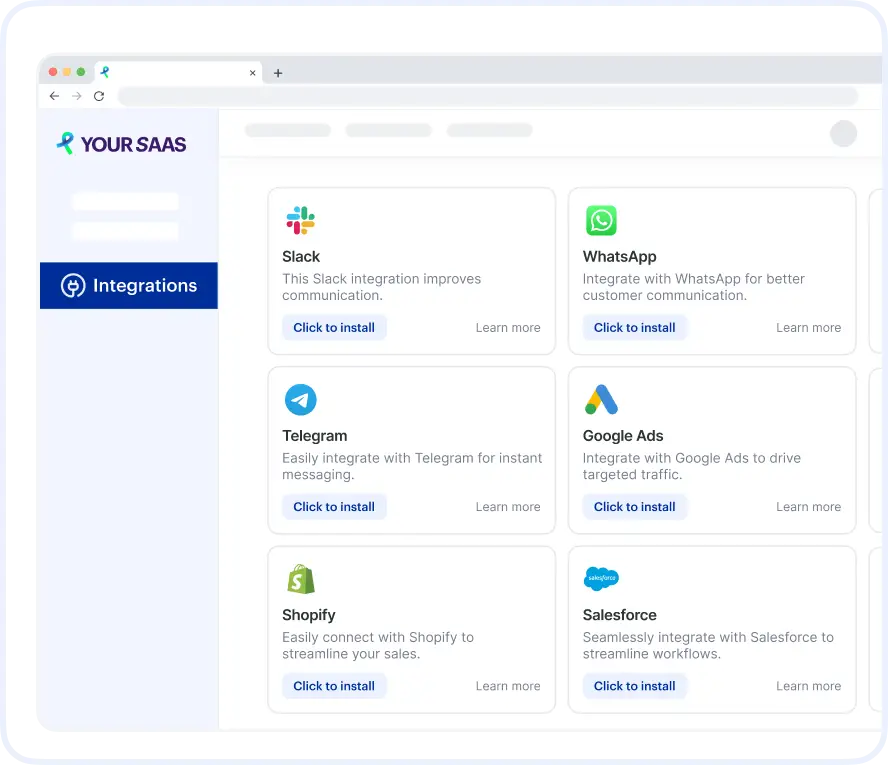Focus the browser address bar

pos(488,96)
